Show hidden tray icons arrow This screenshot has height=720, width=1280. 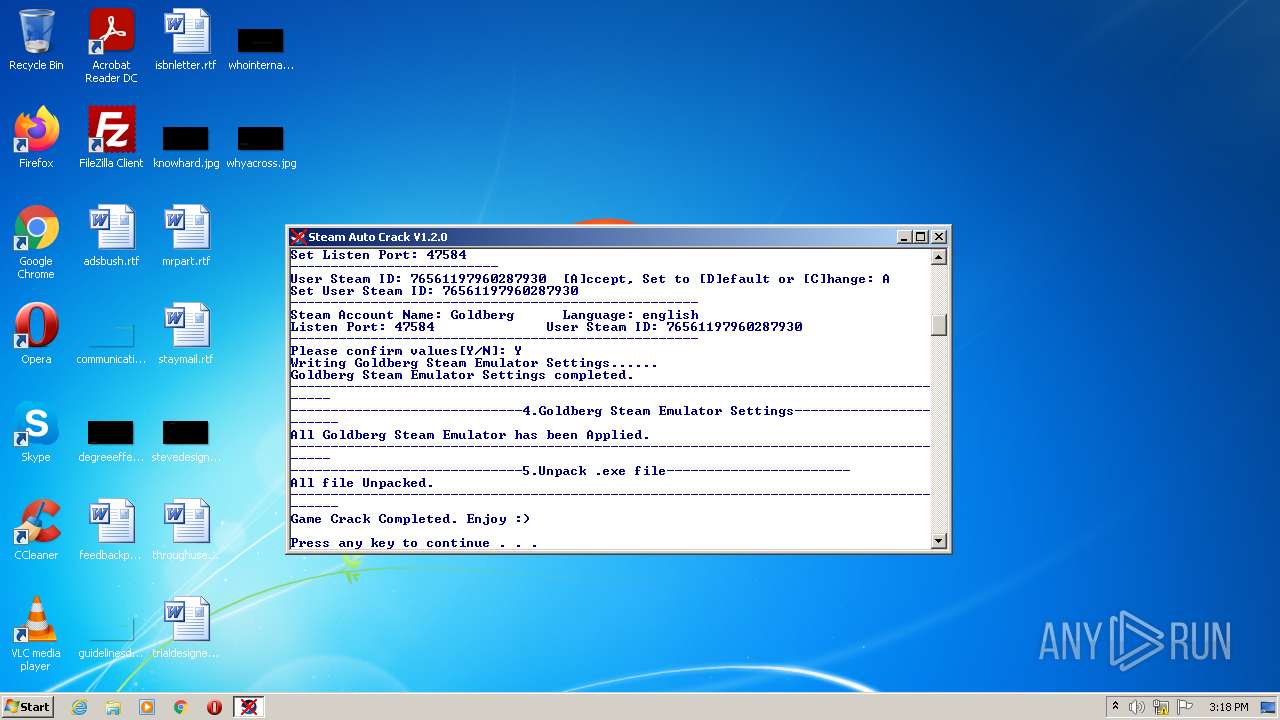click(x=1116, y=707)
